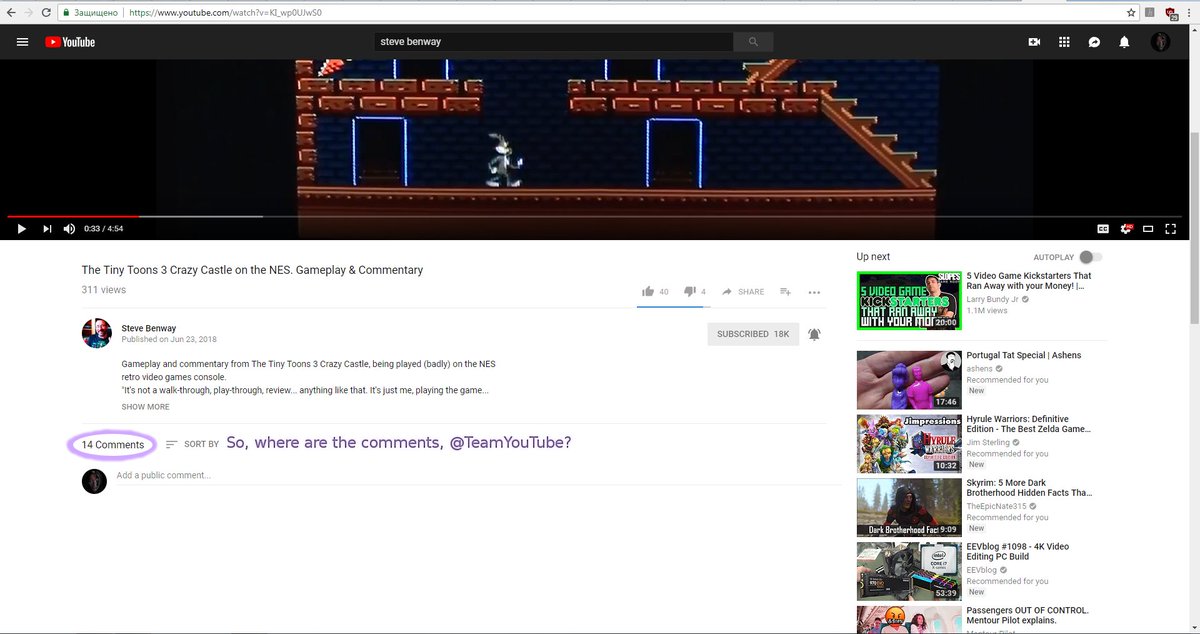Click the user avatar beside comment box
Image resolution: width=1200 pixels, height=634 pixels.
pos(94,481)
